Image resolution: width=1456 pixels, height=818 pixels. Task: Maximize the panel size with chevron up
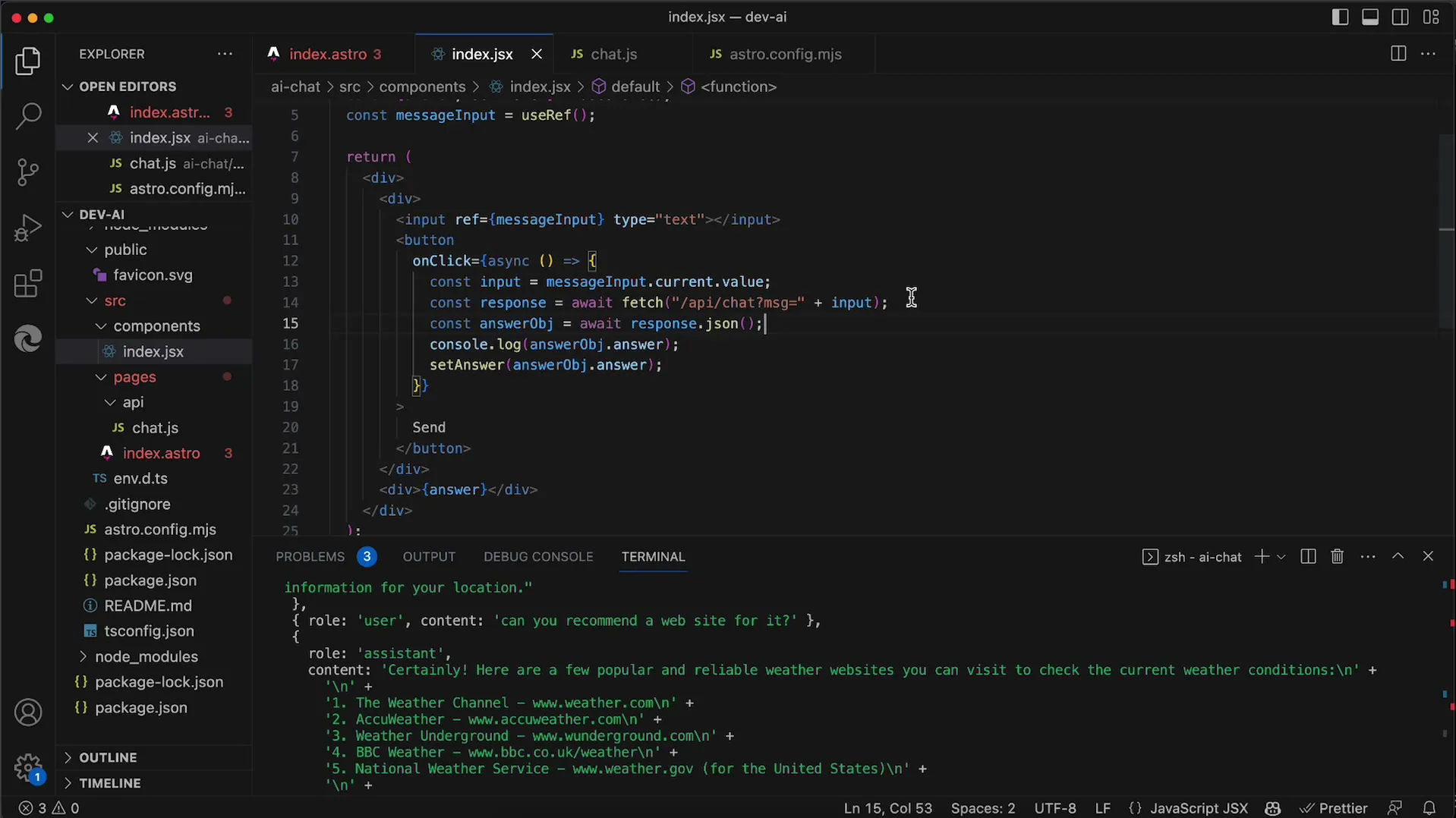coord(1398,556)
